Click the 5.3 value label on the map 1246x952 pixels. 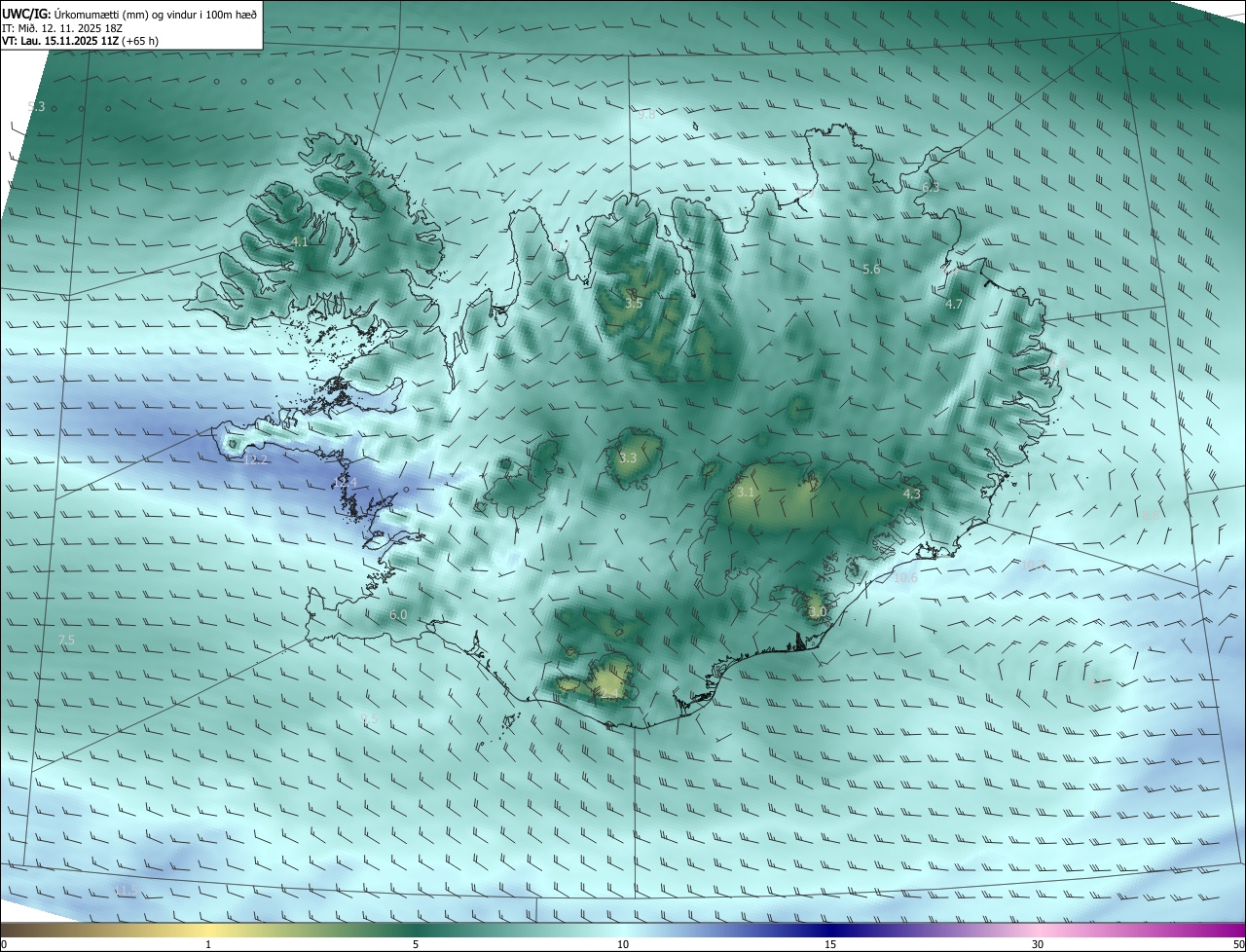click(37, 106)
